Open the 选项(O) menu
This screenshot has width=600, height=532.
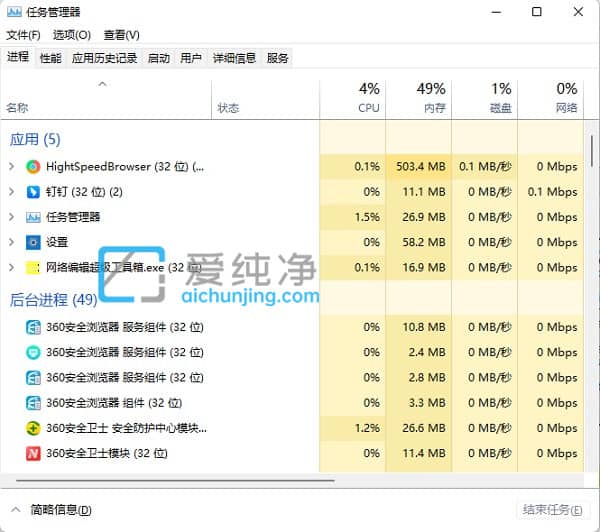[x=72, y=35]
